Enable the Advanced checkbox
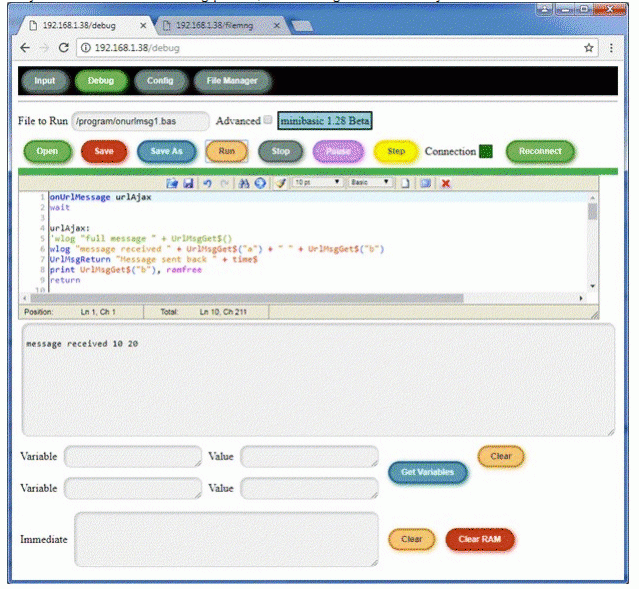This screenshot has width=639, height=589. 267,121
